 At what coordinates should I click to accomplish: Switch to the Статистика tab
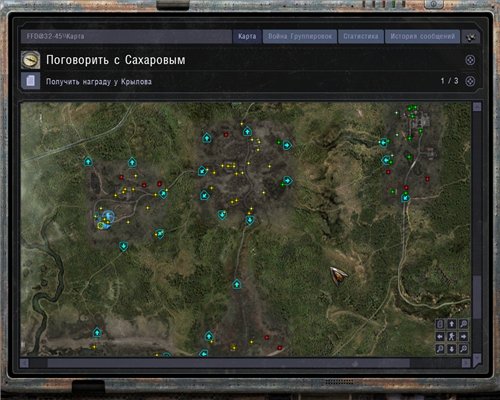(361, 36)
